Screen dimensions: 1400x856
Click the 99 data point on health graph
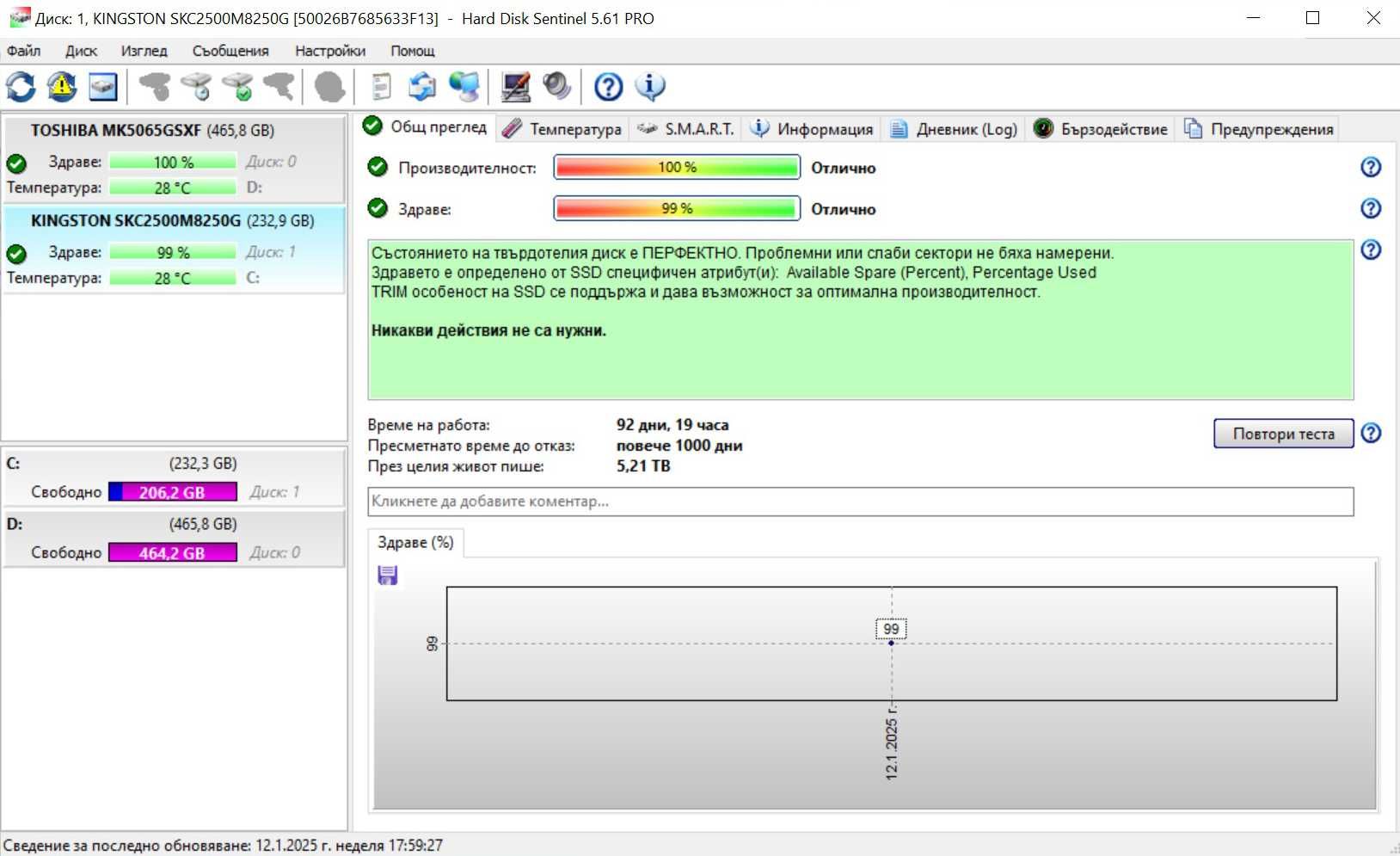tap(891, 643)
